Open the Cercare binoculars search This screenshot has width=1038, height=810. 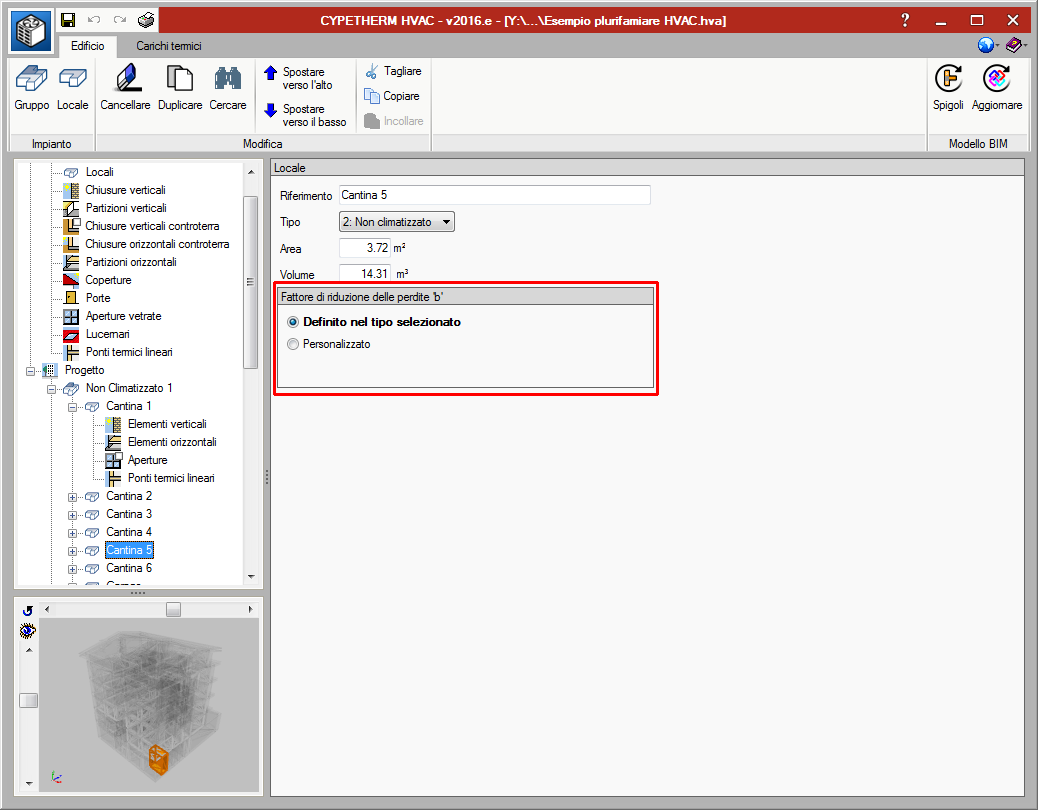tap(228, 79)
